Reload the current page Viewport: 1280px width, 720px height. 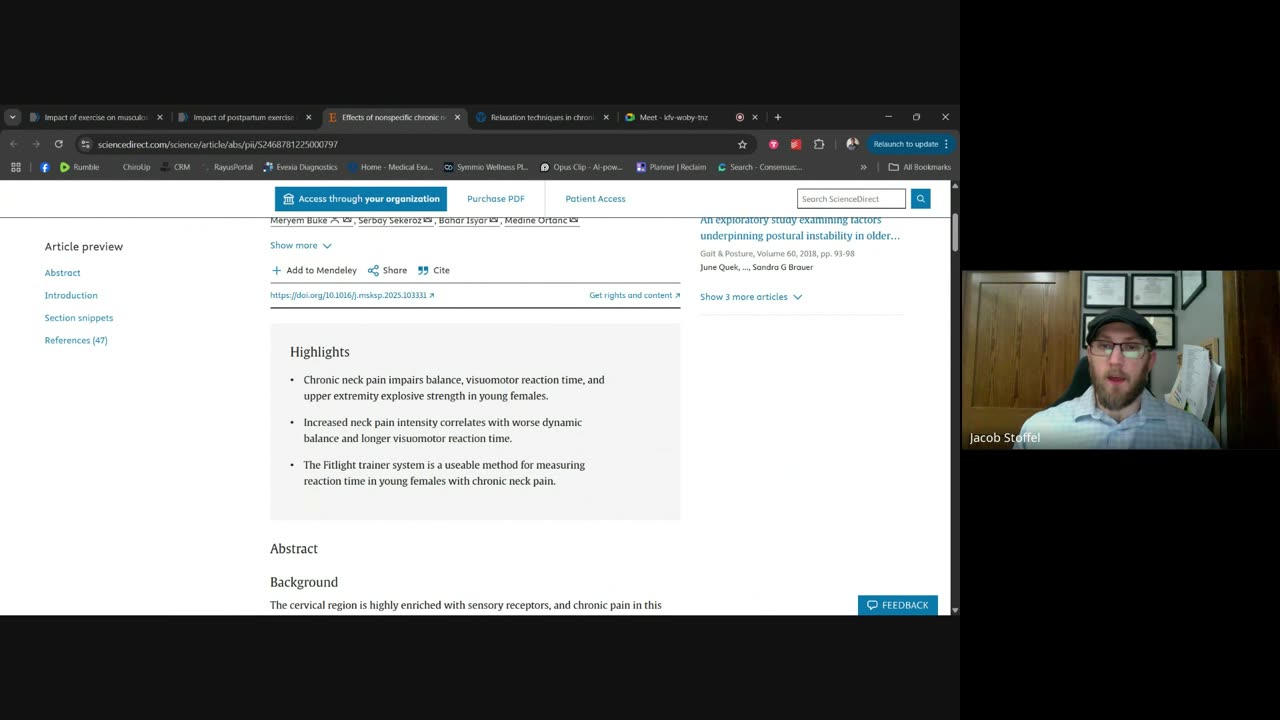point(59,144)
